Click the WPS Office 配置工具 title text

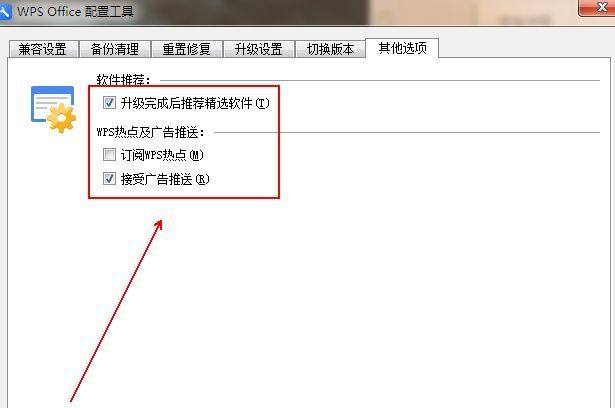click(x=75, y=11)
